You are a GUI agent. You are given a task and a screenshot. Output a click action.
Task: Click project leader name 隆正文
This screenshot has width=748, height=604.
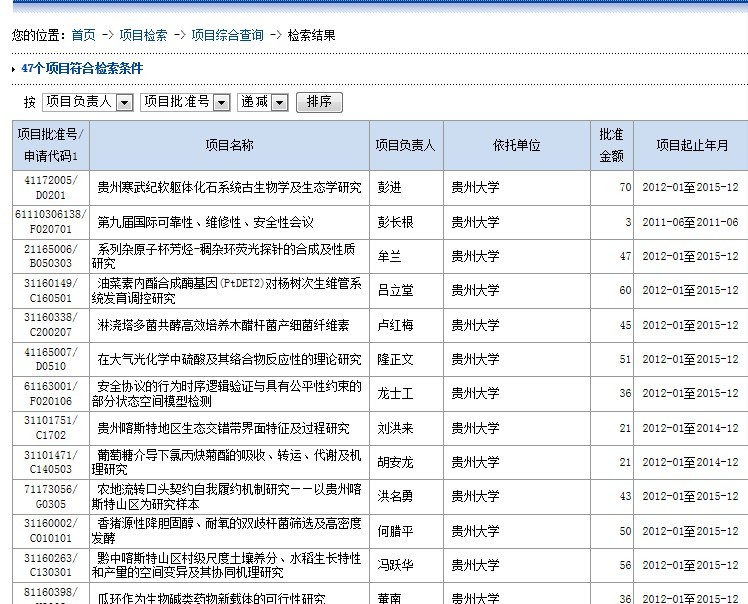tap(395, 359)
